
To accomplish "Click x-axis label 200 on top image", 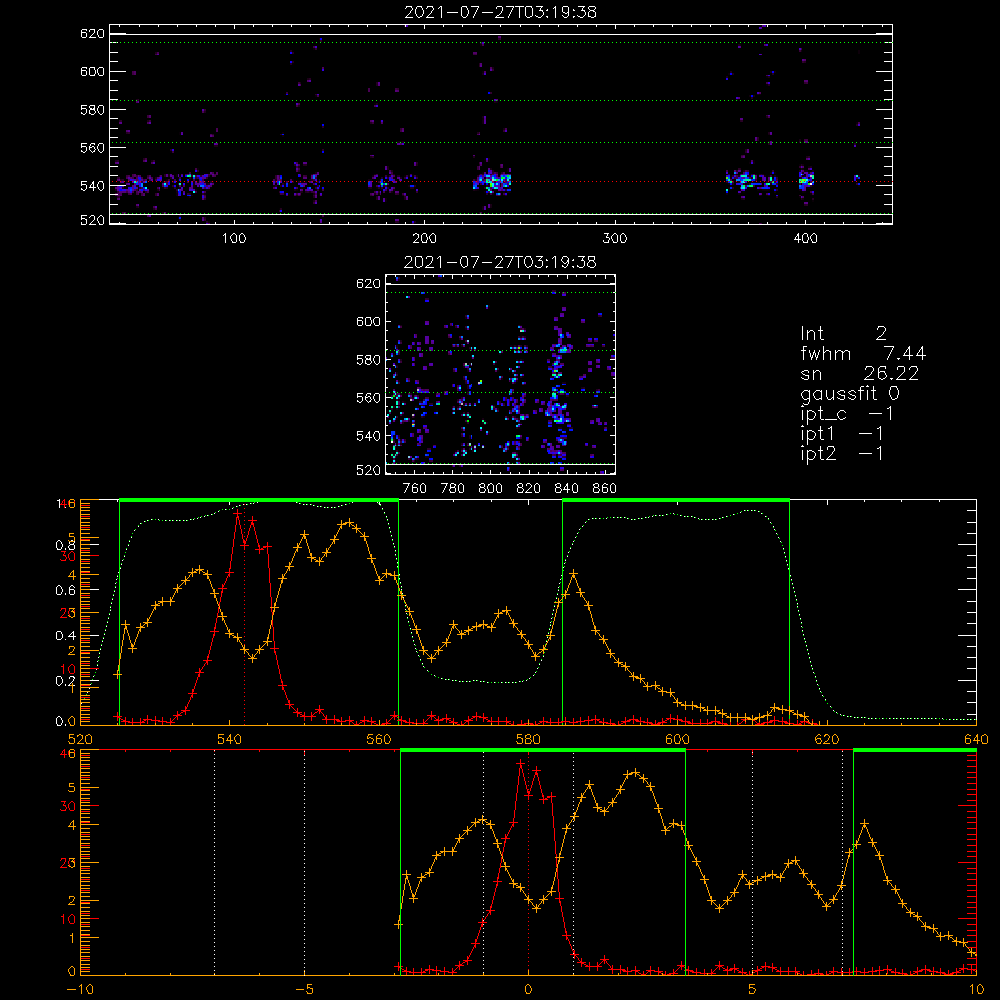I will (424, 239).
